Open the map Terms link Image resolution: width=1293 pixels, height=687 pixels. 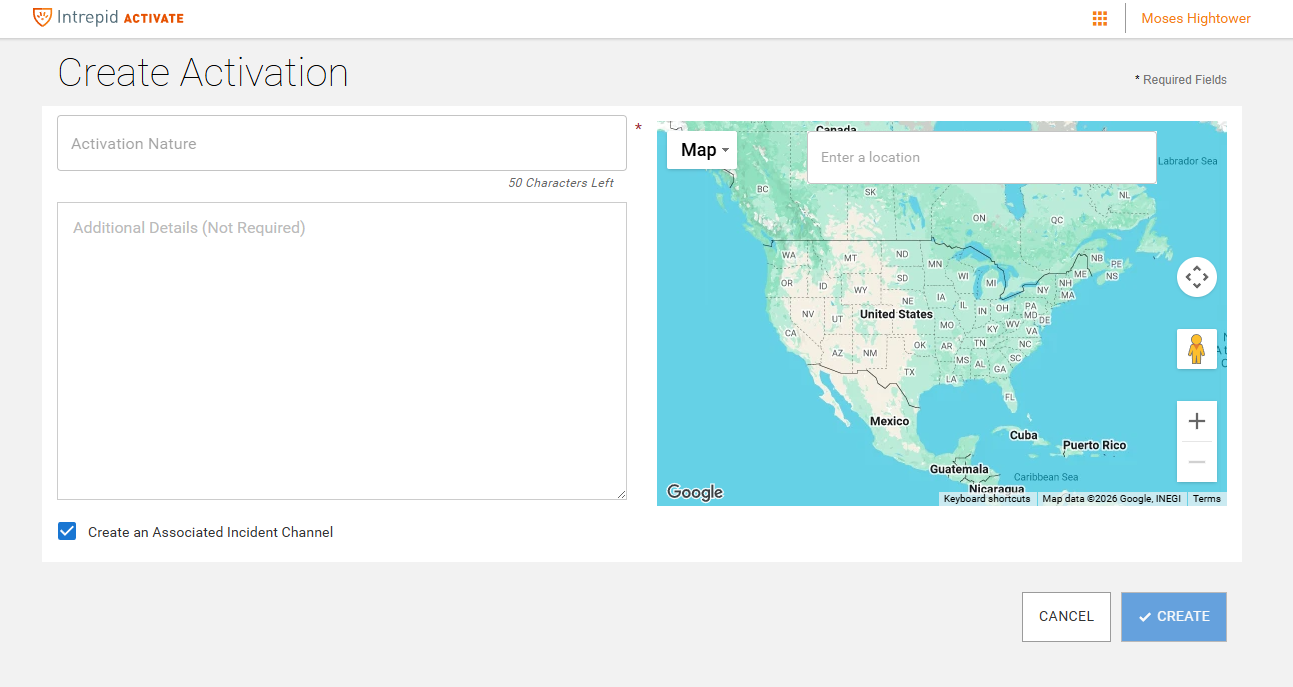point(1207,499)
